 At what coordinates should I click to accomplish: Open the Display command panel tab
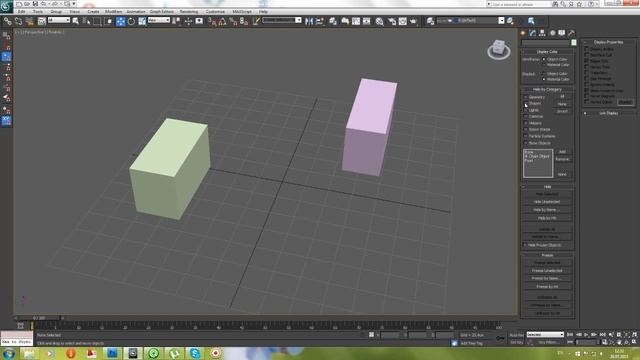click(x=562, y=33)
